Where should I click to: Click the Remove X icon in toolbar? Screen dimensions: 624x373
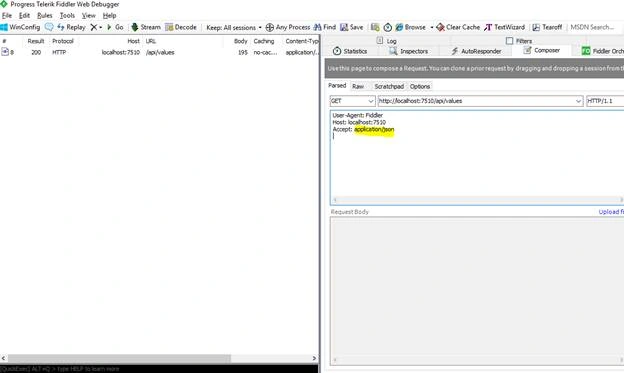(94, 27)
